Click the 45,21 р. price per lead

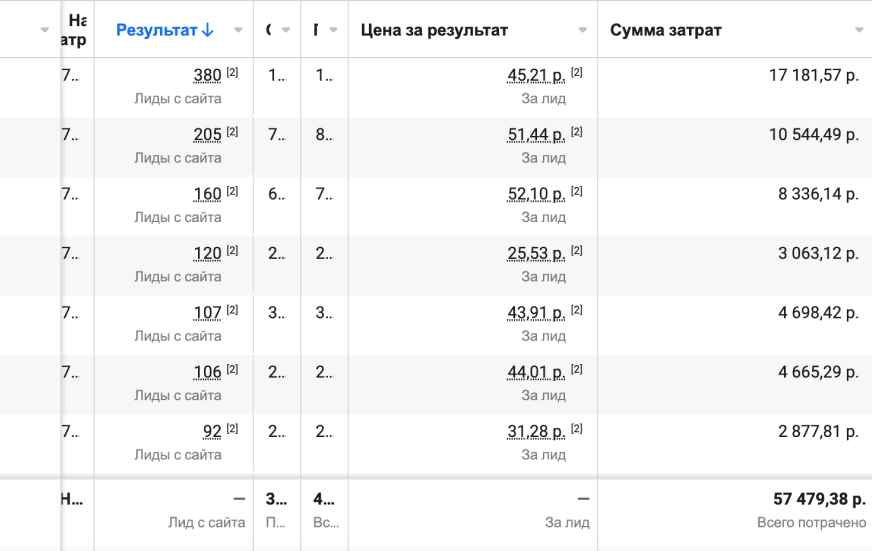536,76
